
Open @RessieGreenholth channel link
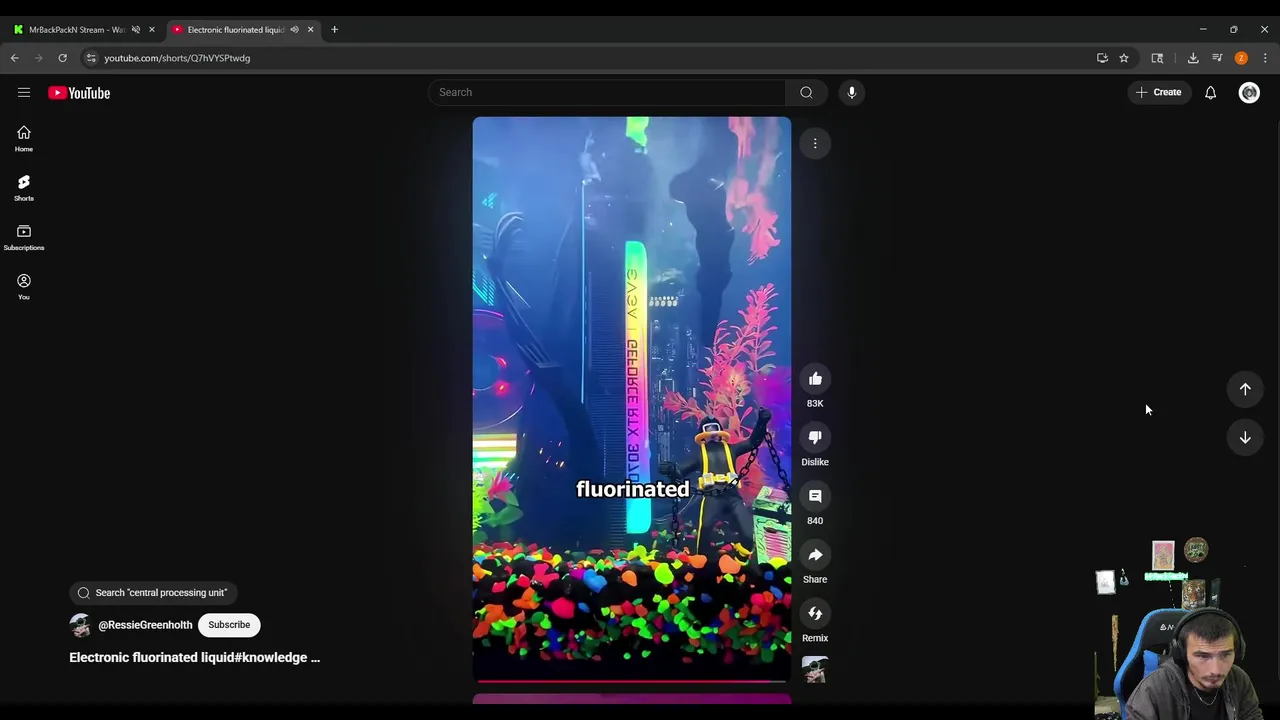[145, 625]
